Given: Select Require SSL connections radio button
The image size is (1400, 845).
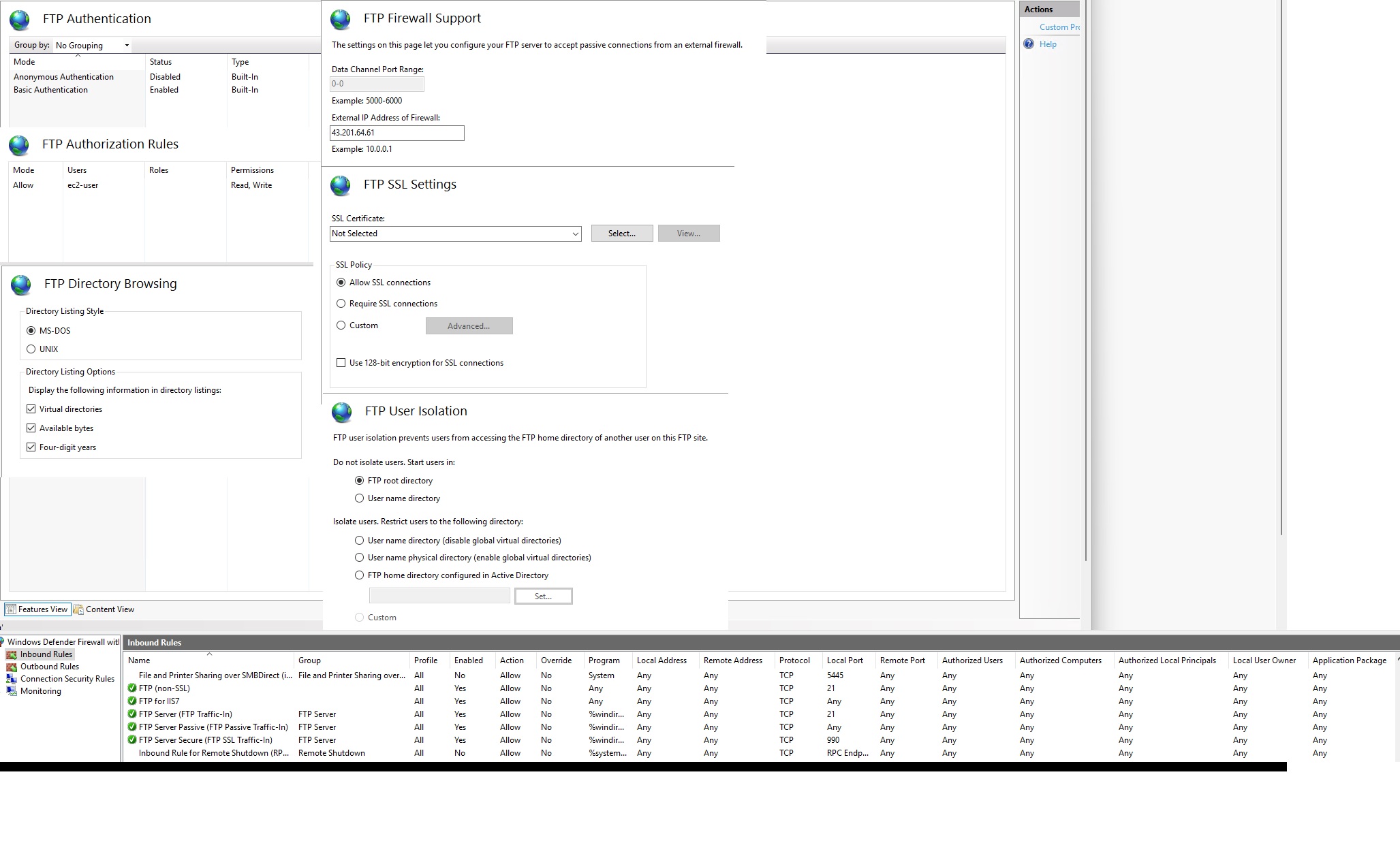Looking at the screenshot, I should (341, 304).
